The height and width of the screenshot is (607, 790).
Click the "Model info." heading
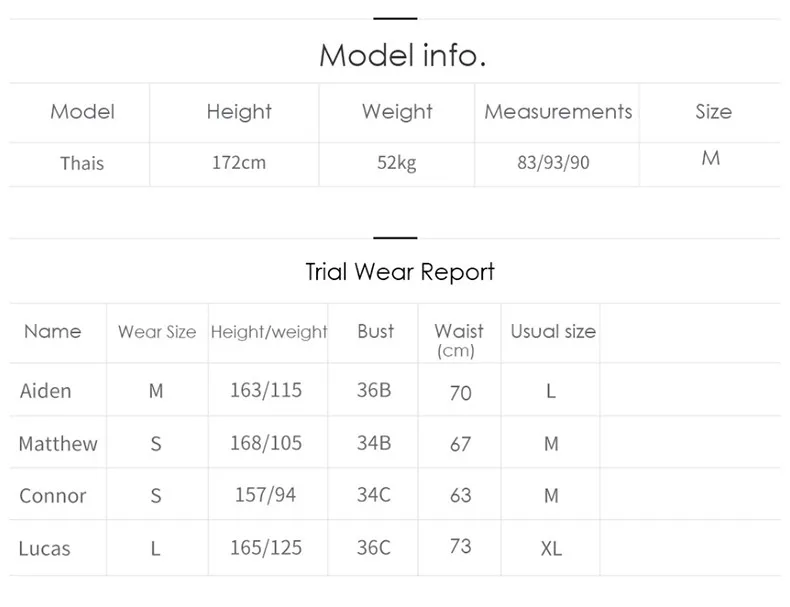pyautogui.click(x=402, y=54)
